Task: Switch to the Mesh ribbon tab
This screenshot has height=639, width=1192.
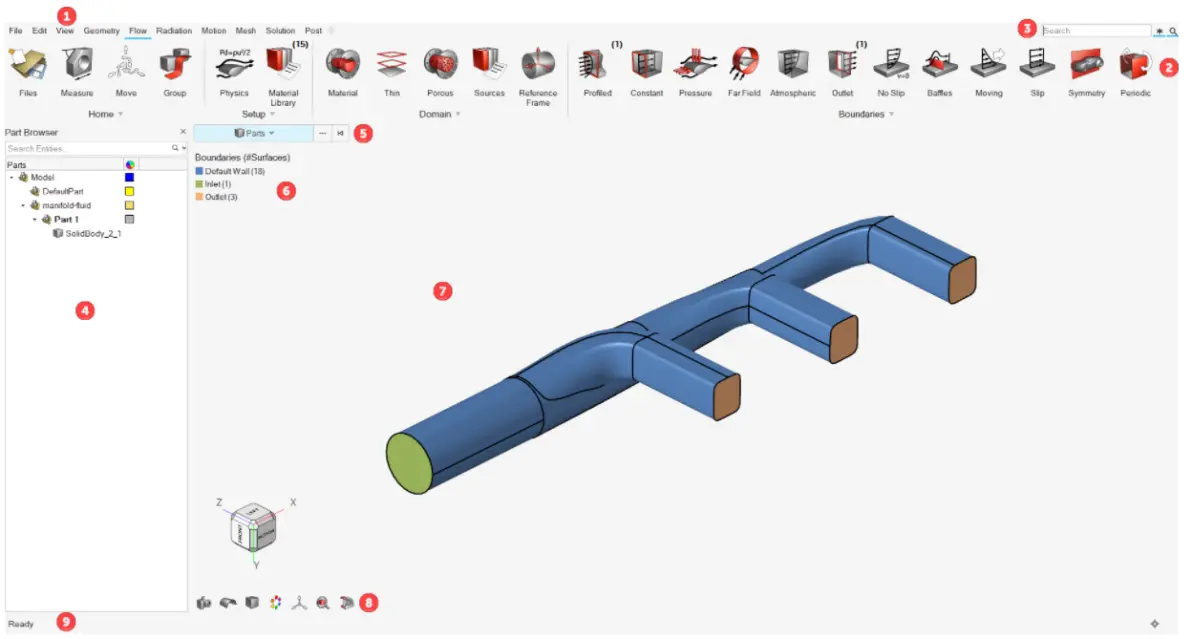Action: tap(246, 30)
